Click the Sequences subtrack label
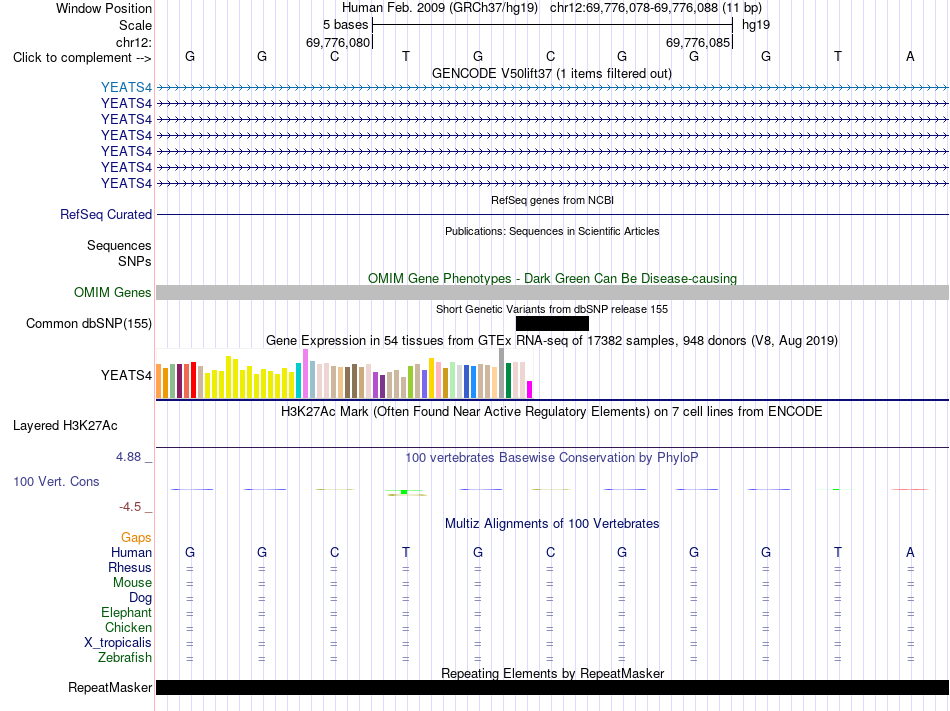This screenshot has height=711, width=950. (x=119, y=245)
